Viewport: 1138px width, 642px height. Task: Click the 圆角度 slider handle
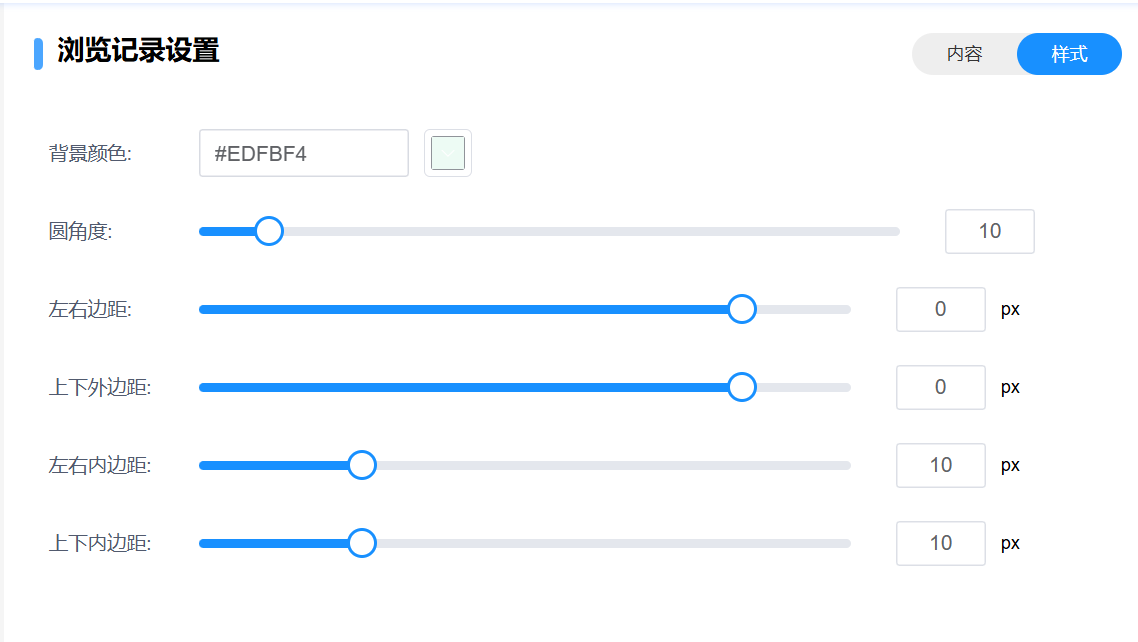tap(268, 231)
